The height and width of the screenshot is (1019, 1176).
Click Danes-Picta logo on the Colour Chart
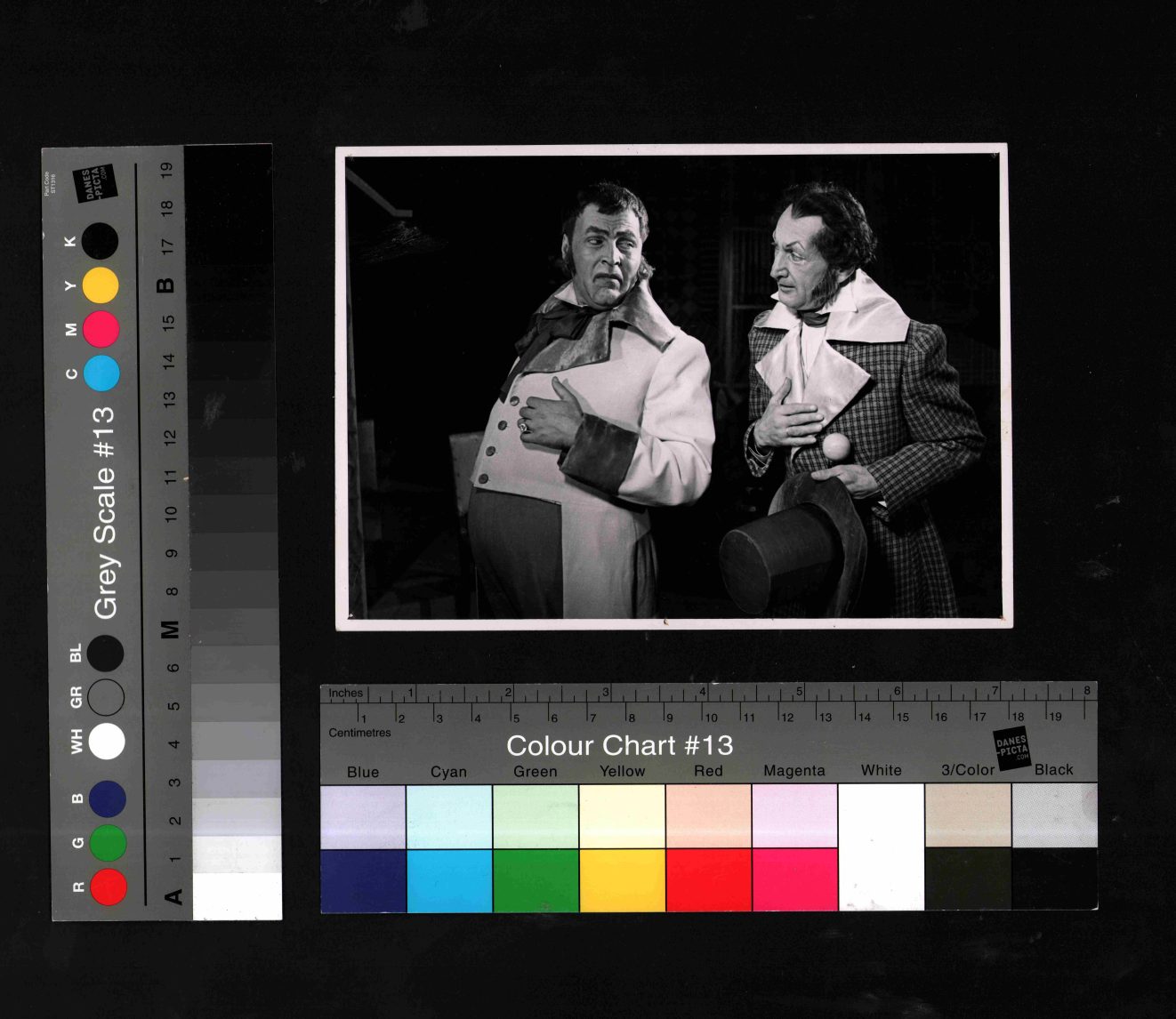click(1011, 749)
